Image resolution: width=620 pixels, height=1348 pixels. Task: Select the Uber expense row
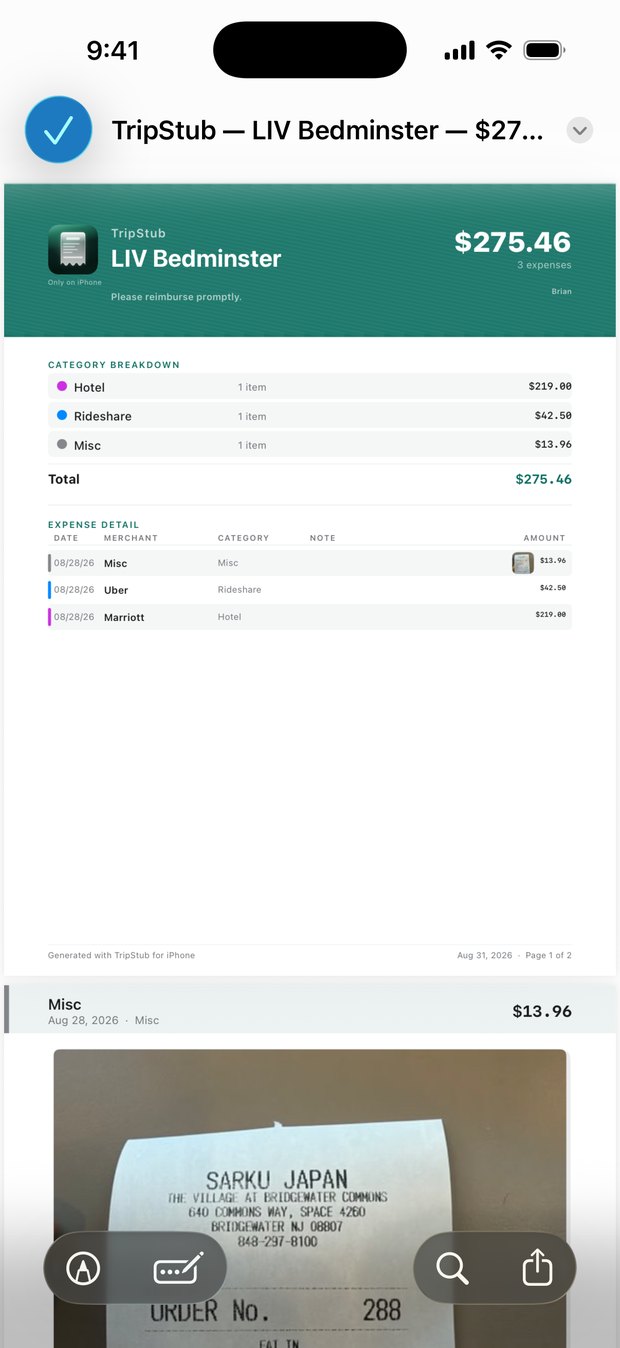310,590
